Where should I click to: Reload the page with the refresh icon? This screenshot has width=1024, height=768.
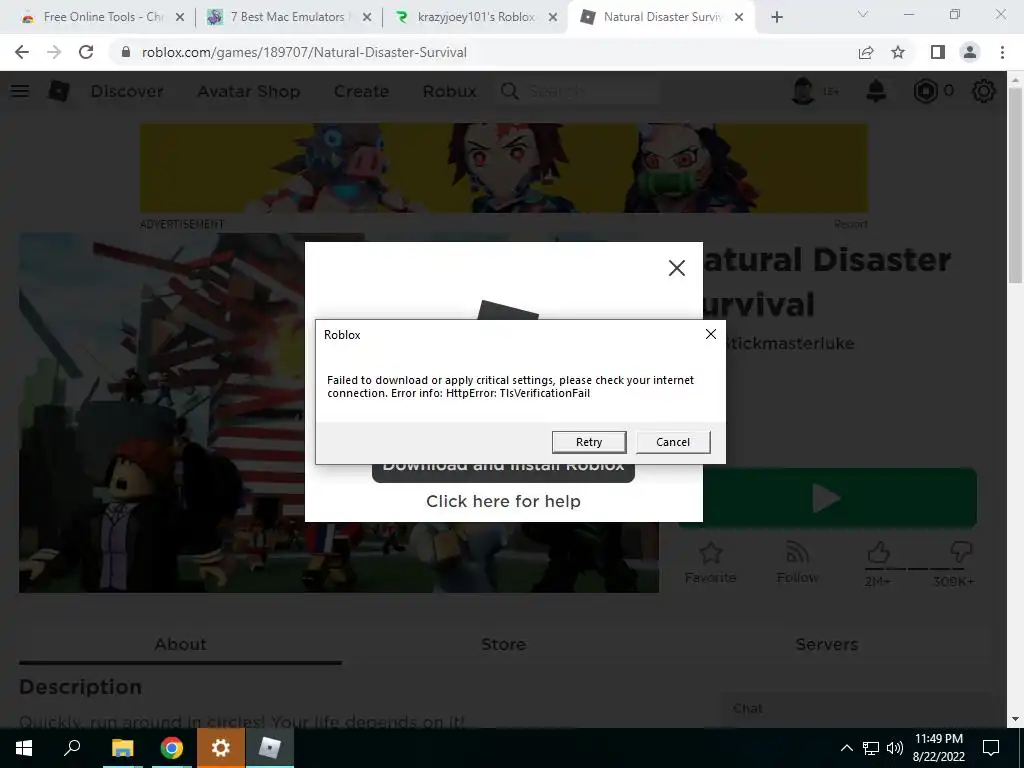click(x=86, y=52)
